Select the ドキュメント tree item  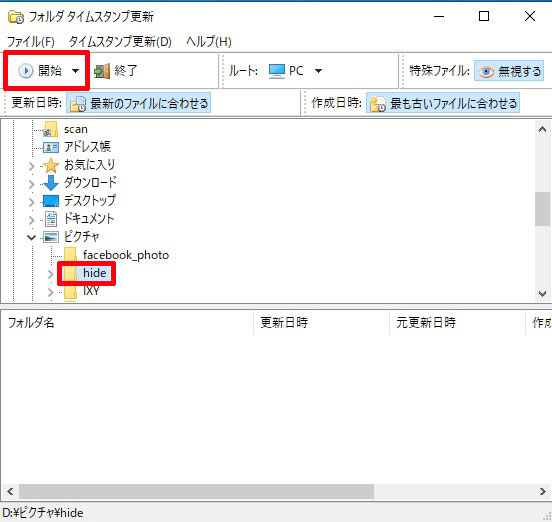tap(89, 219)
